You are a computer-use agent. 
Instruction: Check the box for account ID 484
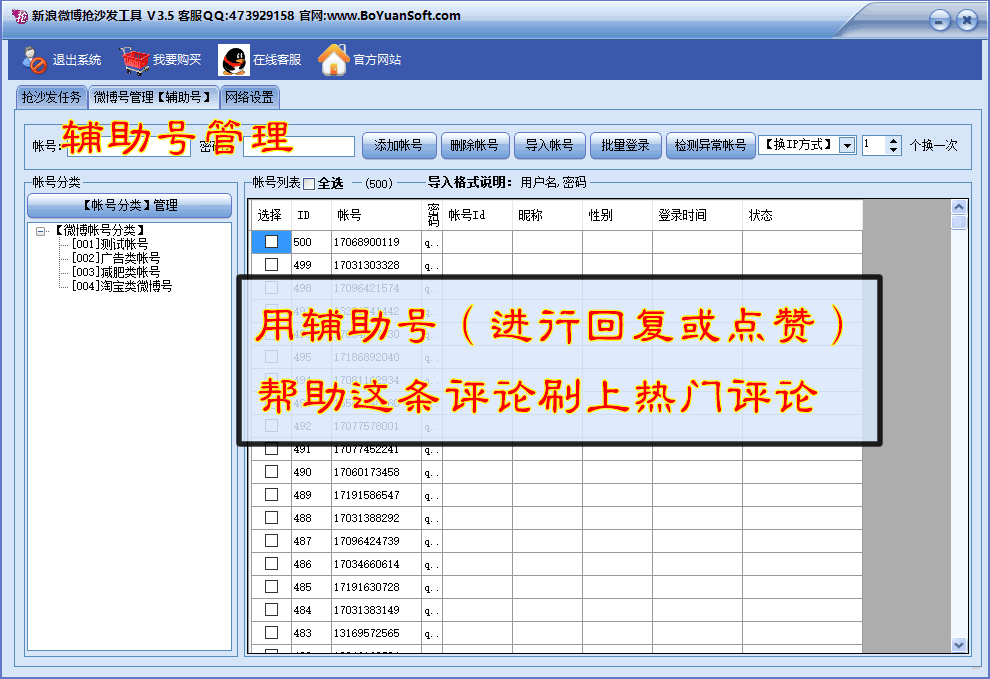click(x=271, y=610)
